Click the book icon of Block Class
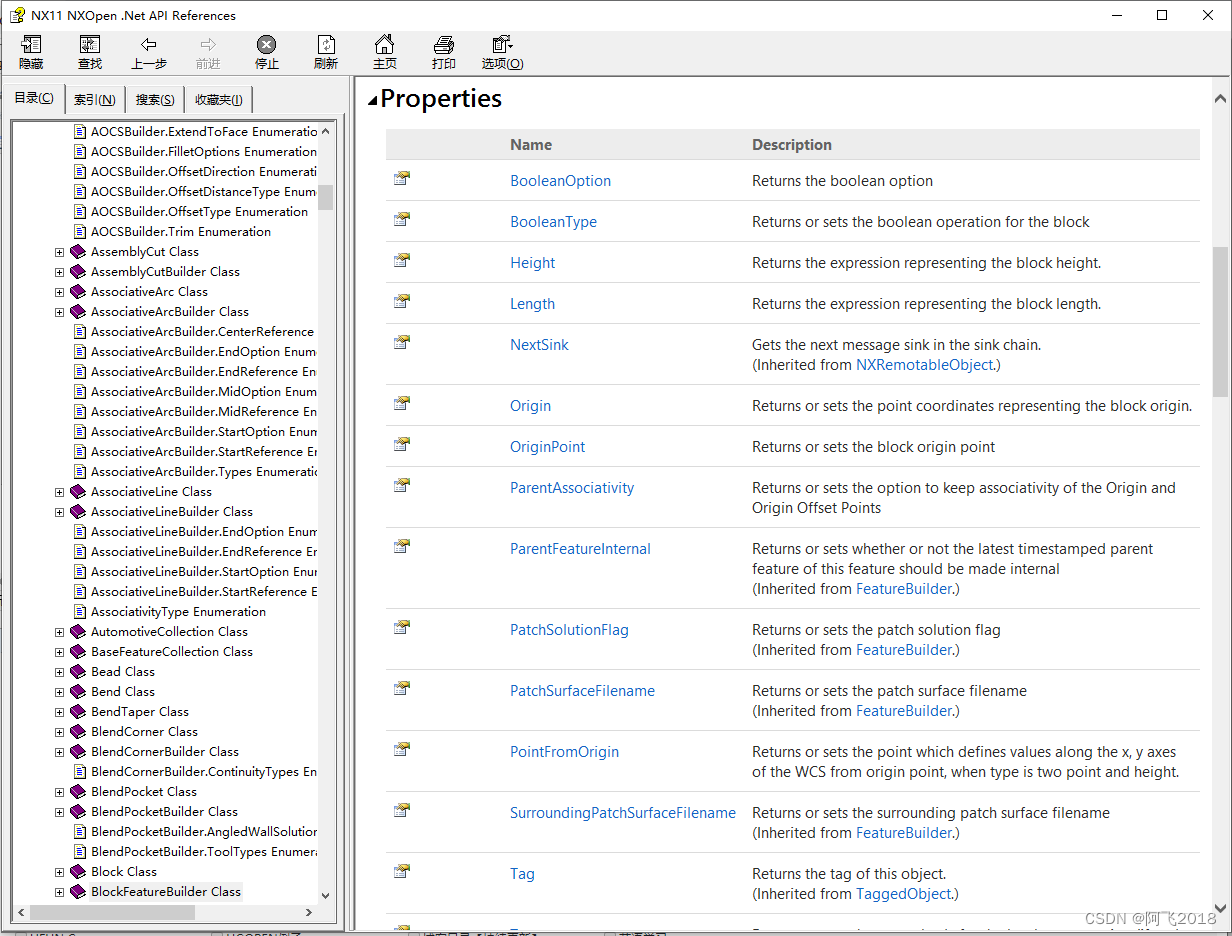The image size is (1232, 936). pyautogui.click(x=78, y=872)
